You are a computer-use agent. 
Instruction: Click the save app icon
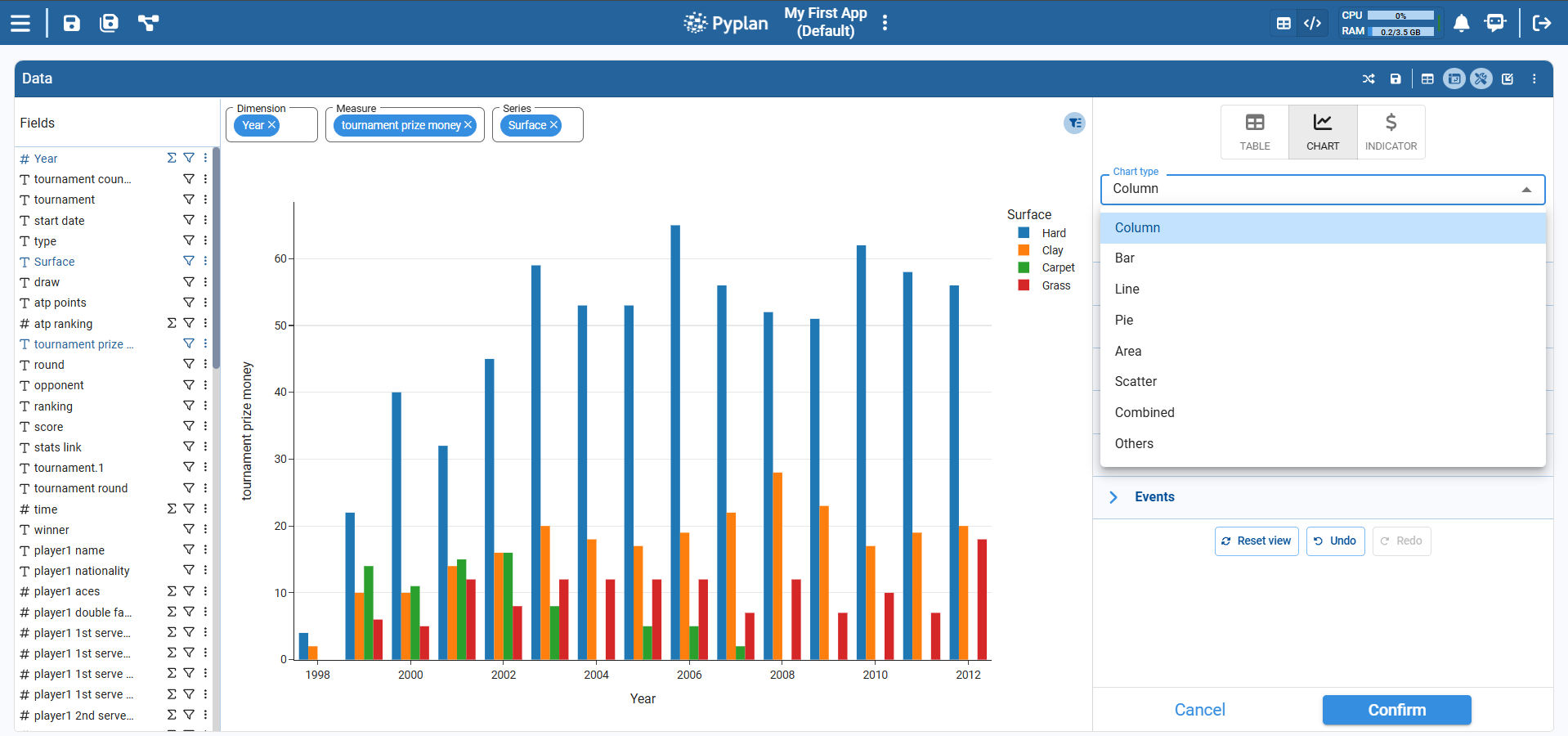coord(72,23)
